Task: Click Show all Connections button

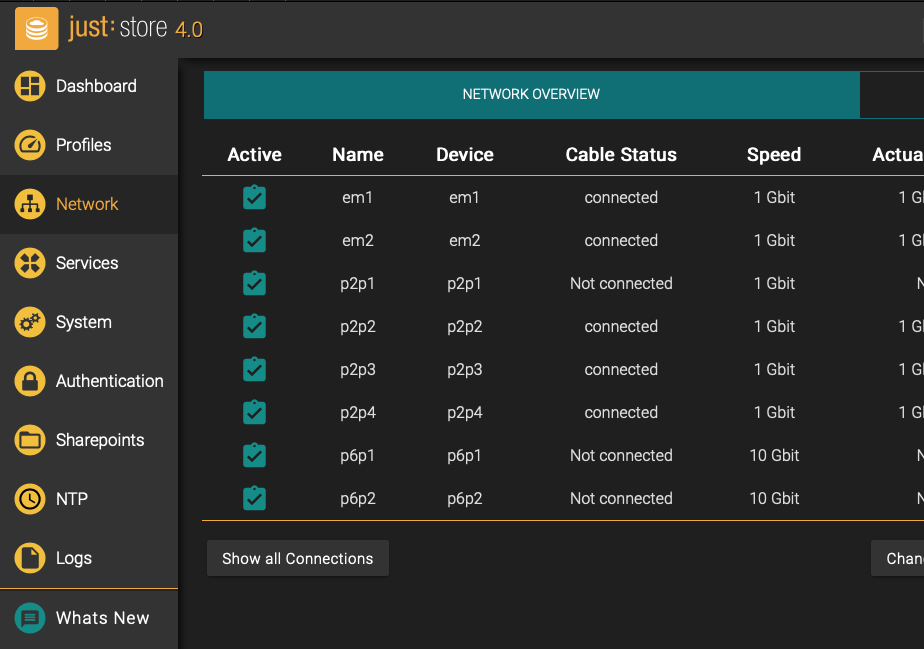Action: pyautogui.click(x=298, y=558)
